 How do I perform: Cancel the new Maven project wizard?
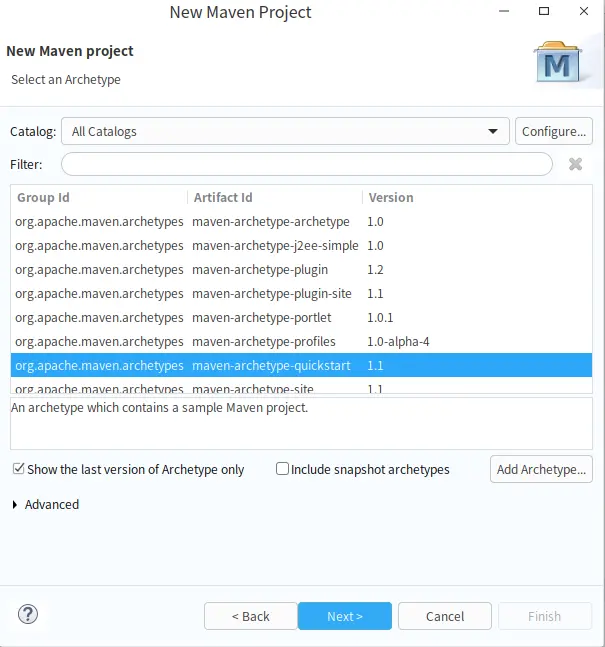click(445, 616)
